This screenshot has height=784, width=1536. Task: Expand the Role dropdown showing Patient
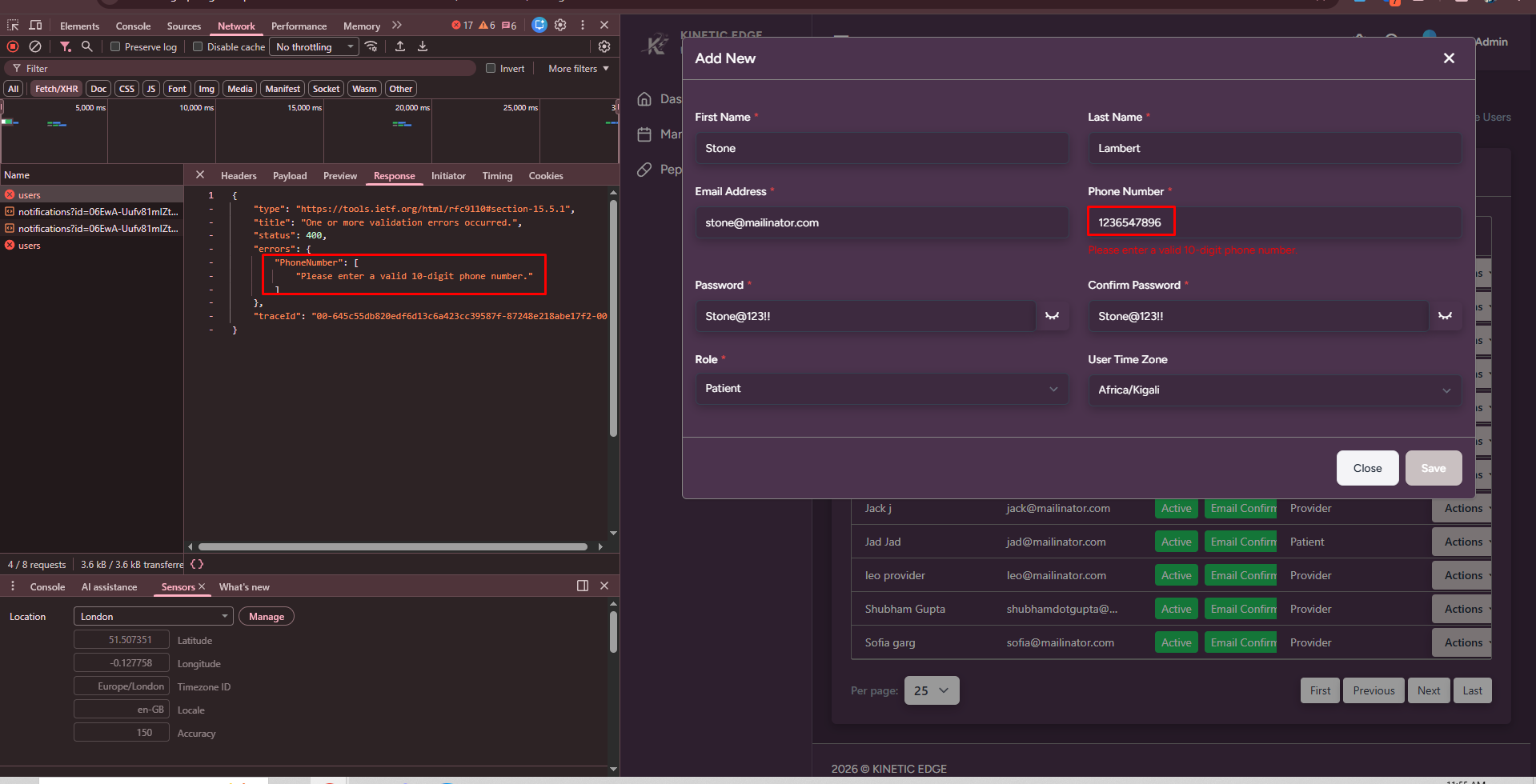(881, 389)
